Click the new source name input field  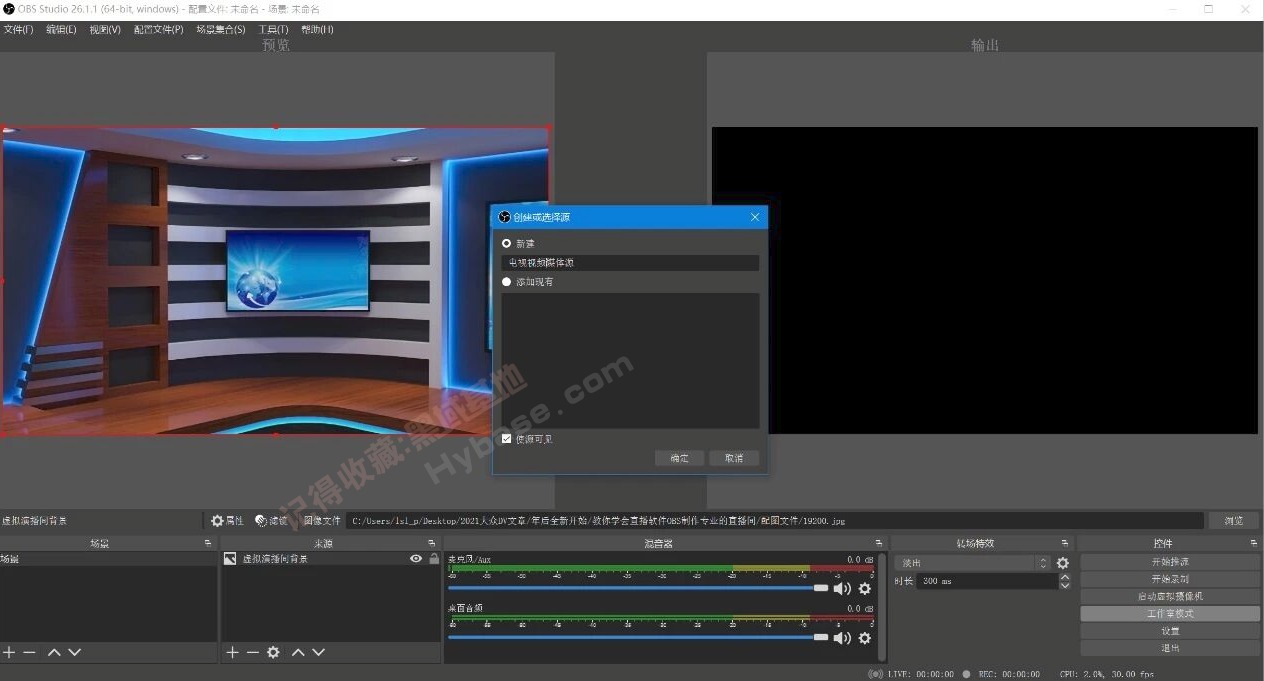tap(630, 262)
